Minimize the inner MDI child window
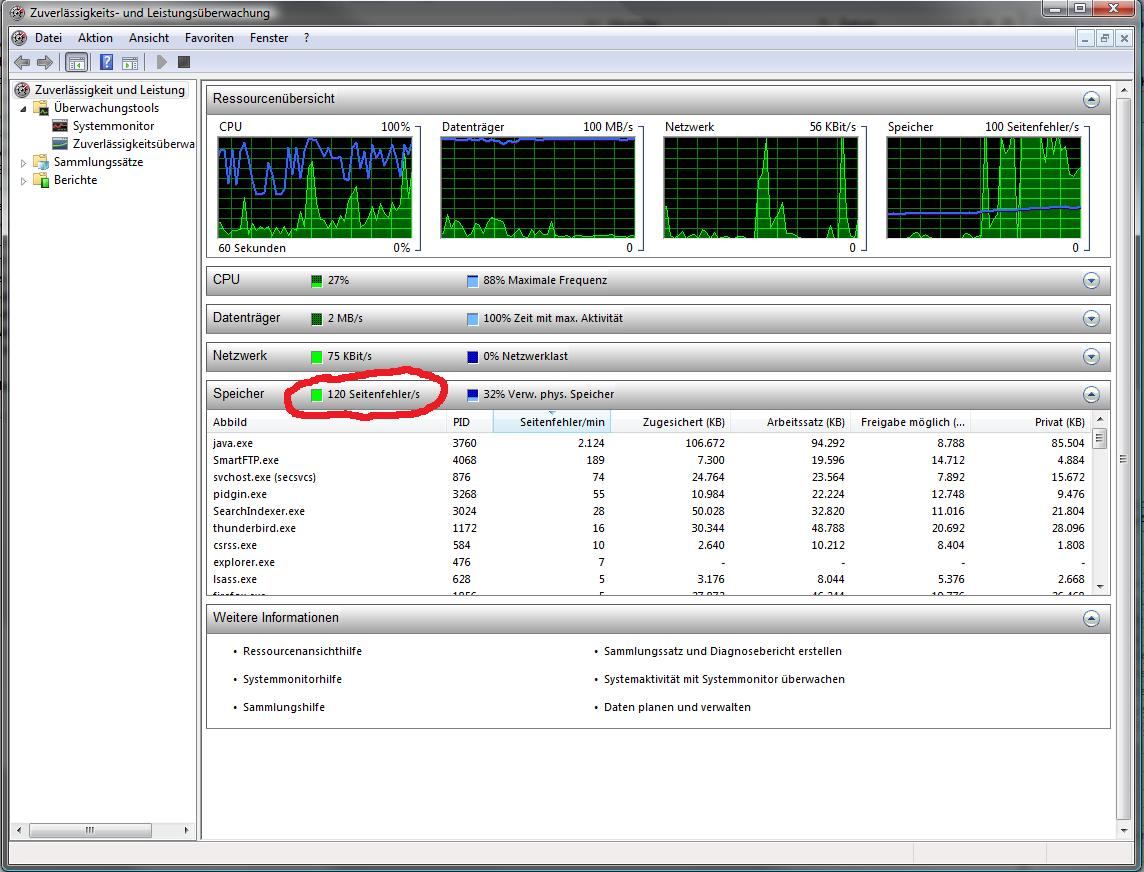Image resolution: width=1144 pixels, height=872 pixels. [x=1086, y=38]
